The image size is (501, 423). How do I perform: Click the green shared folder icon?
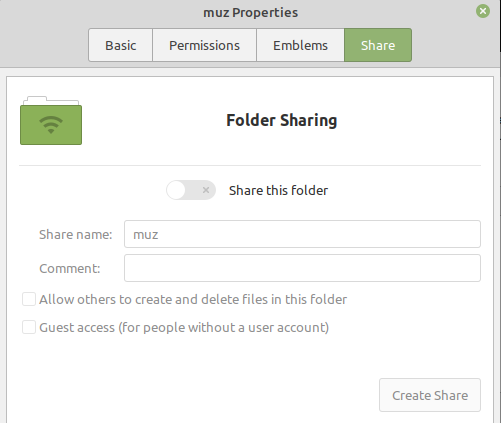[51, 121]
